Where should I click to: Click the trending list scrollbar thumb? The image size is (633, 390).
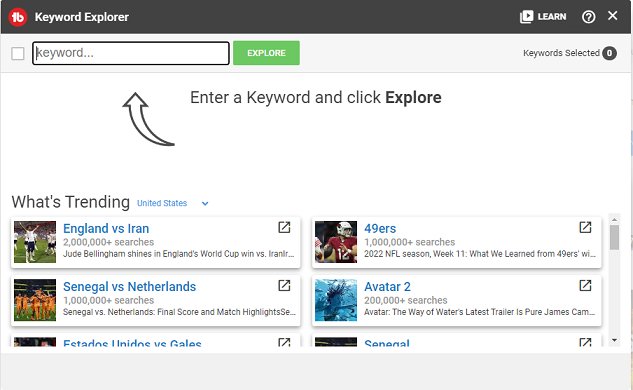point(614,237)
